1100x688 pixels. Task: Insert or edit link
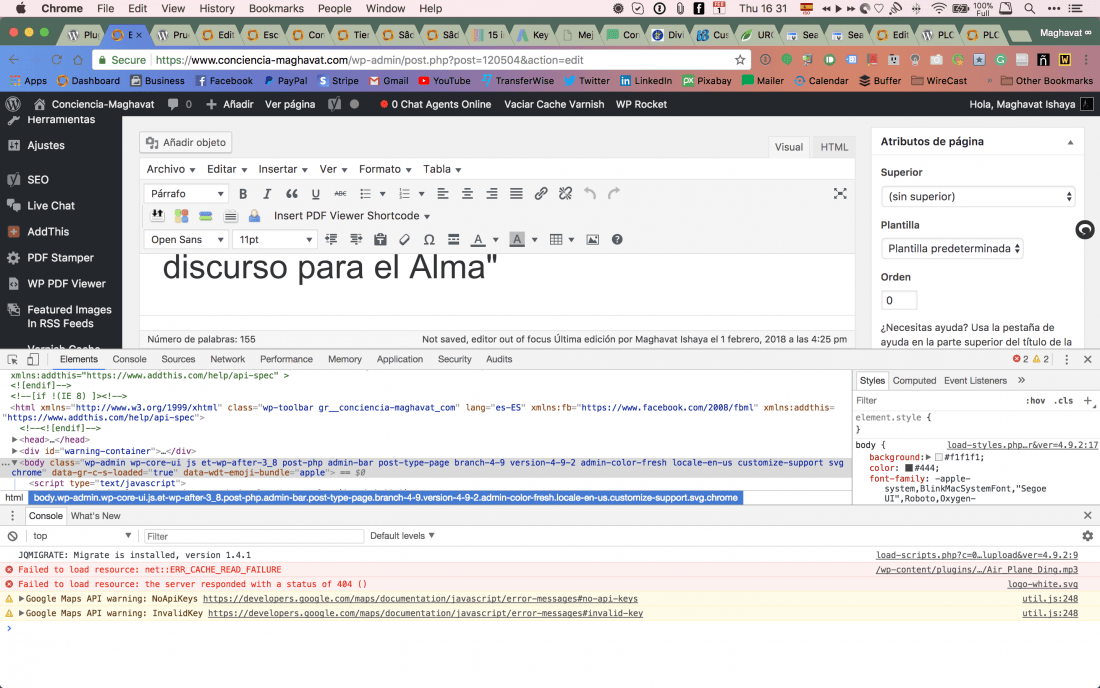click(x=541, y=194)
